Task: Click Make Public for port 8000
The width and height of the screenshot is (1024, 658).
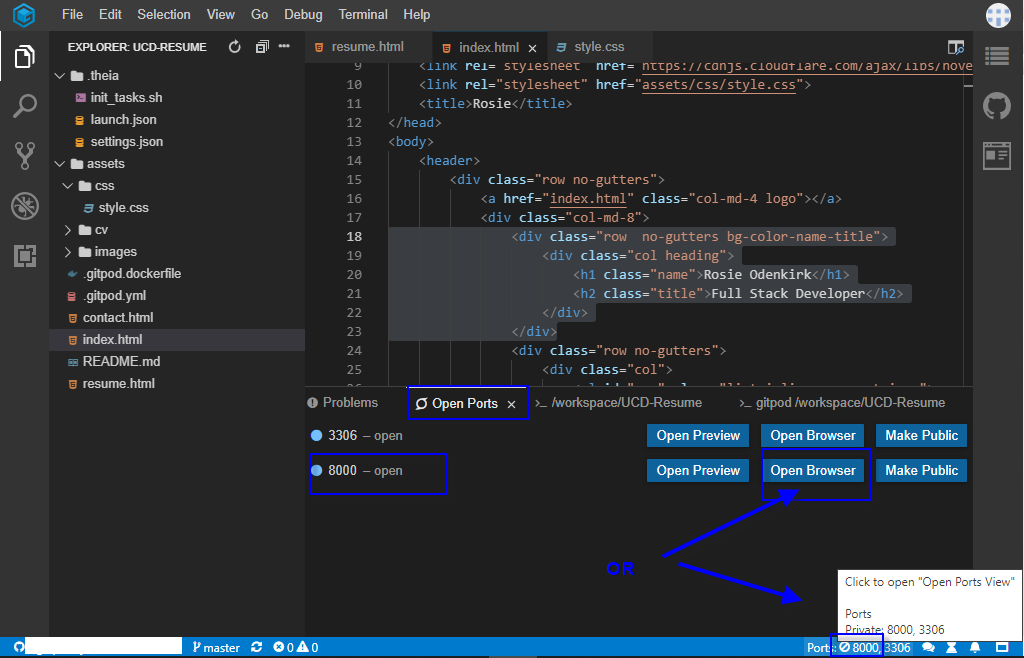Action: [x=921, y=471]
